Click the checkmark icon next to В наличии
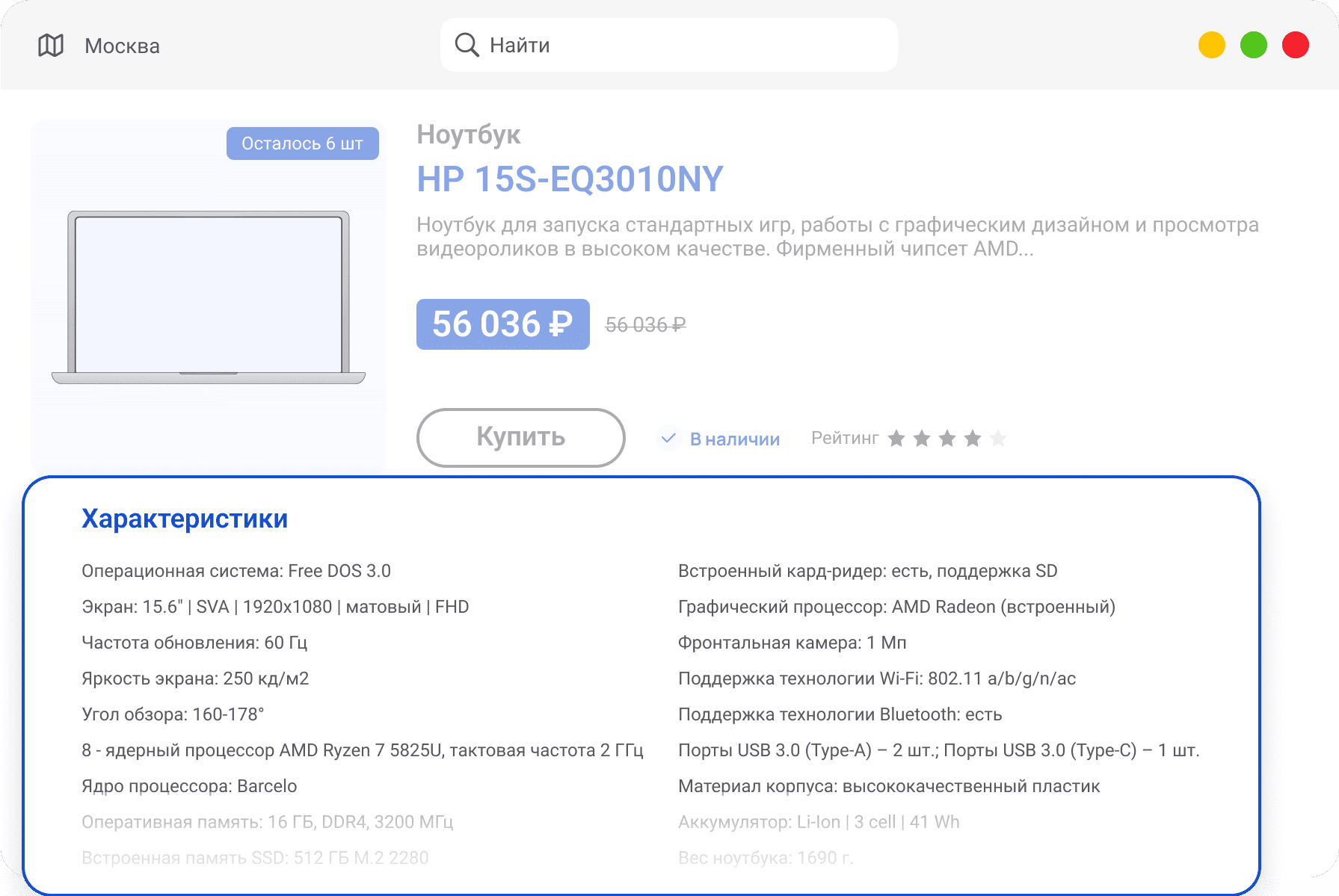Viewport: 1339px width, 896px height. tap(669, 438)
